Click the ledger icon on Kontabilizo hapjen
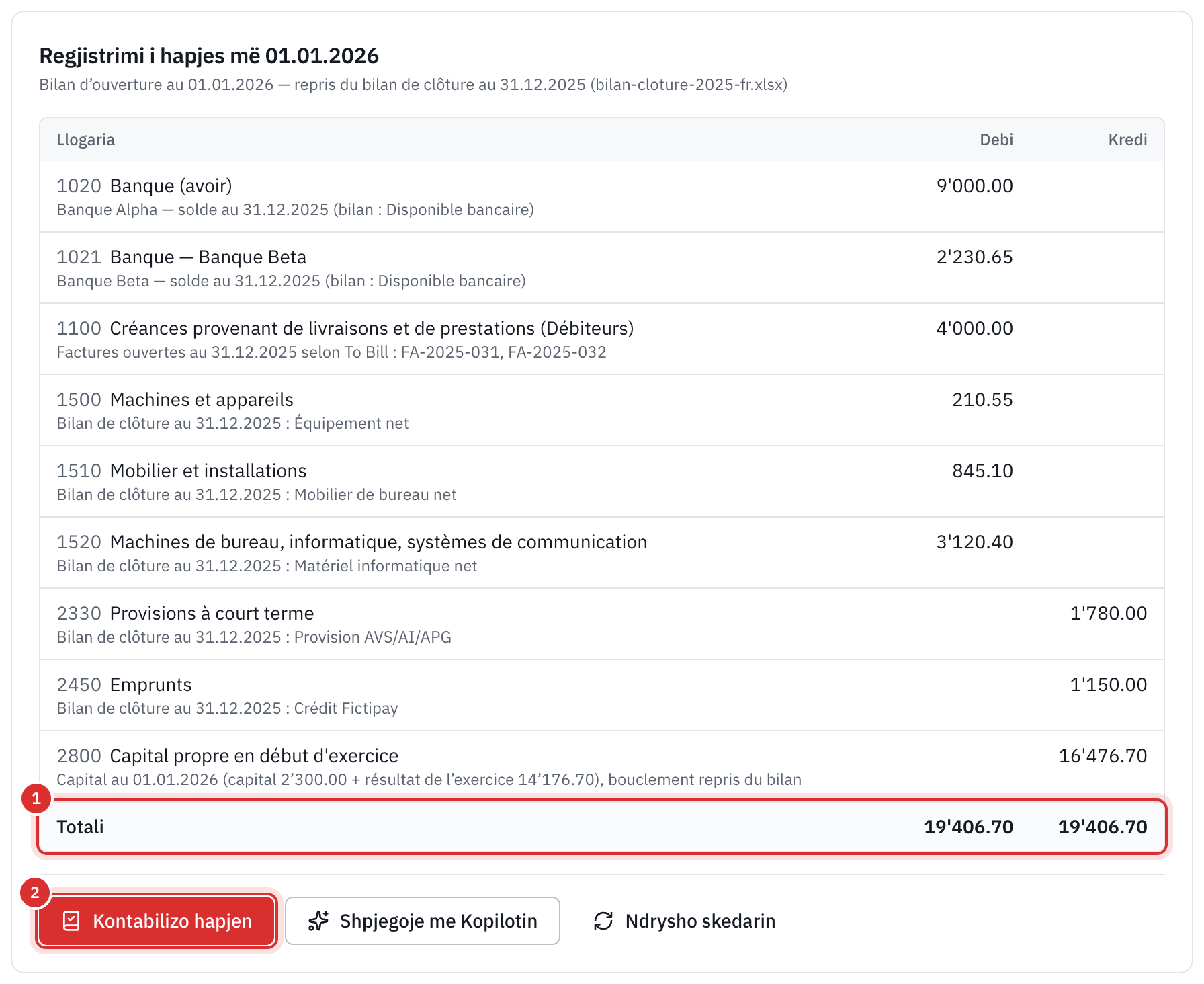This screenshot has height=984, width=1204. point(71,921)
